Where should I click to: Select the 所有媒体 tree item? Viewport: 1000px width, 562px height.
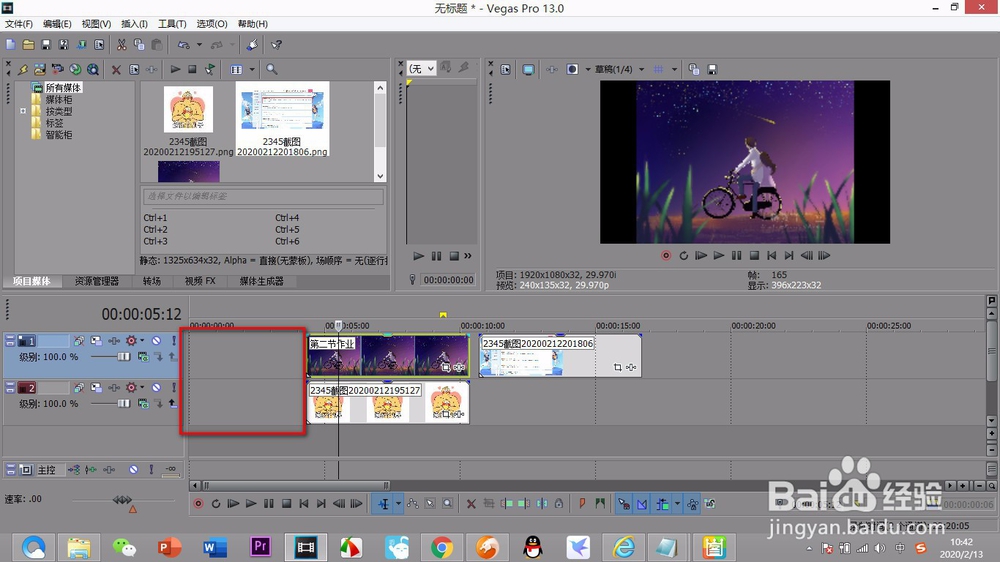tap(63, 87)
